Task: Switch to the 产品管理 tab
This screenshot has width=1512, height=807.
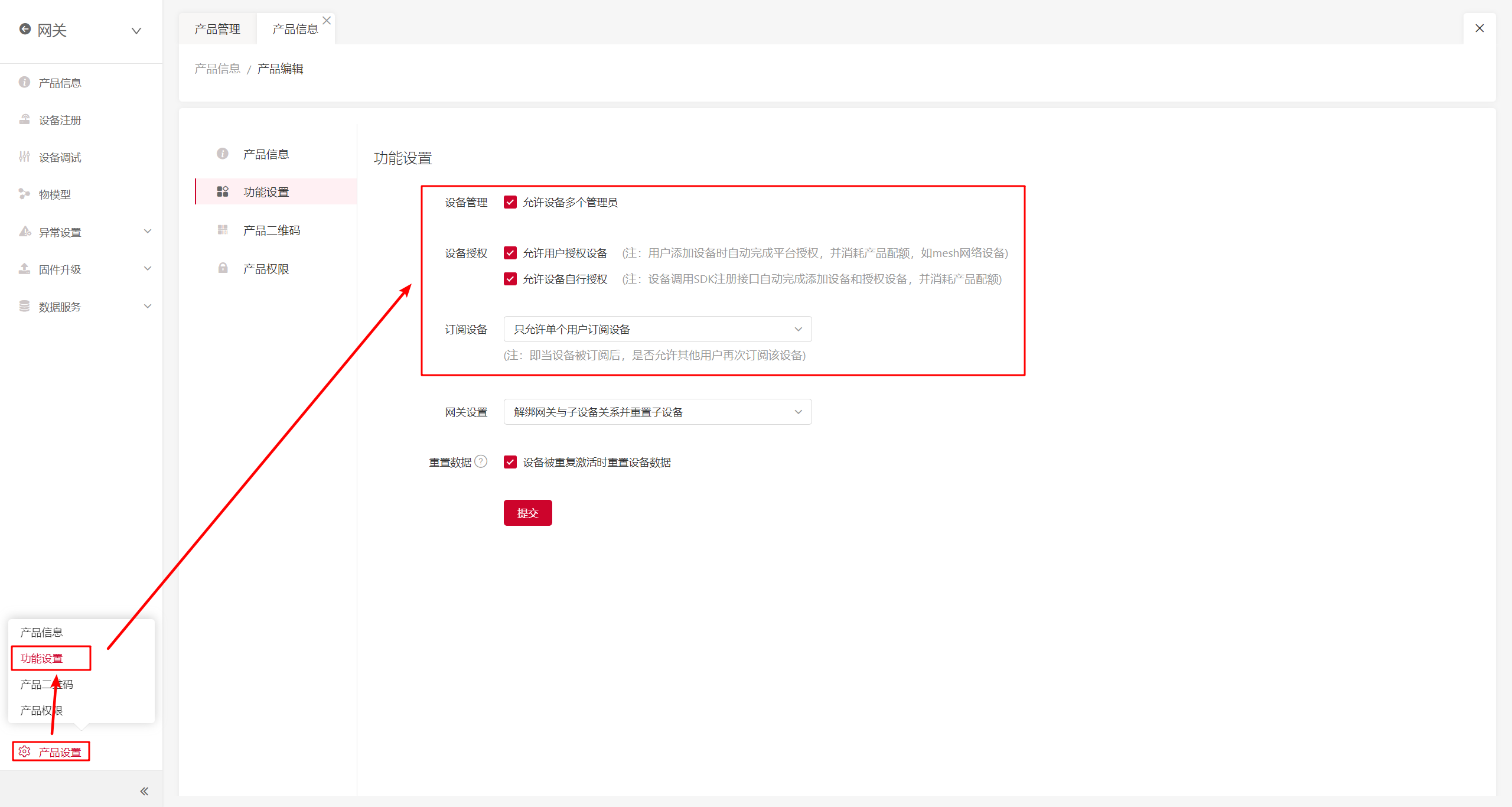Action: point(217,29)
